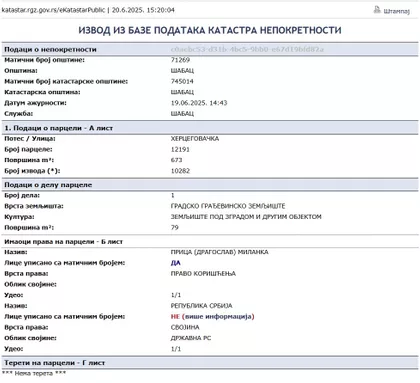Select ГРАДСКО ГРАЂЕВИНСКО ЗЕМЉИШТЕ land type text

(228, 206)
